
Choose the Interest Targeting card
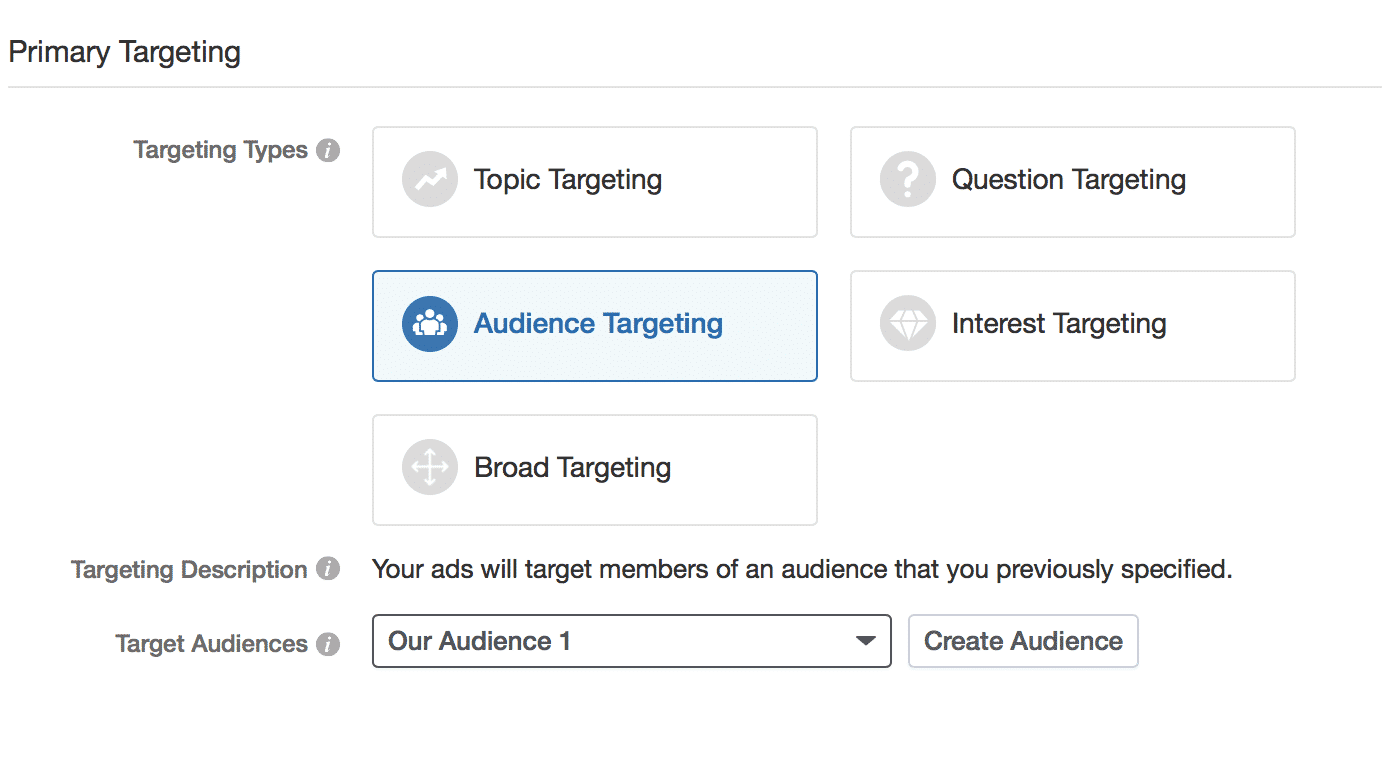1073,326
